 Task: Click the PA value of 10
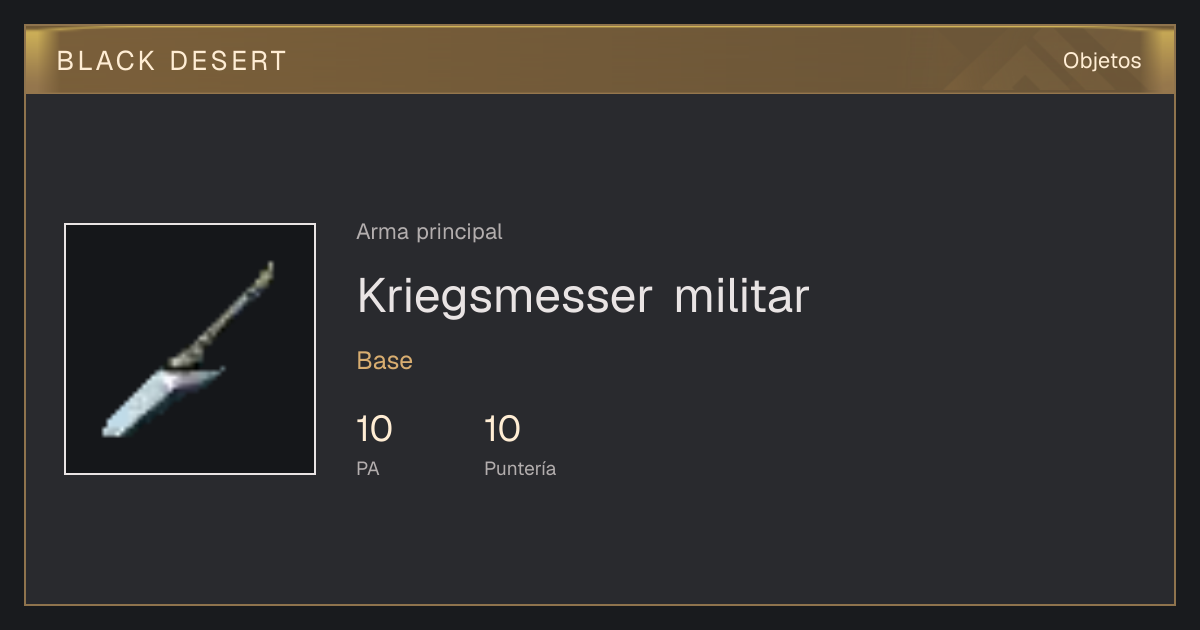tap(374, 430)
